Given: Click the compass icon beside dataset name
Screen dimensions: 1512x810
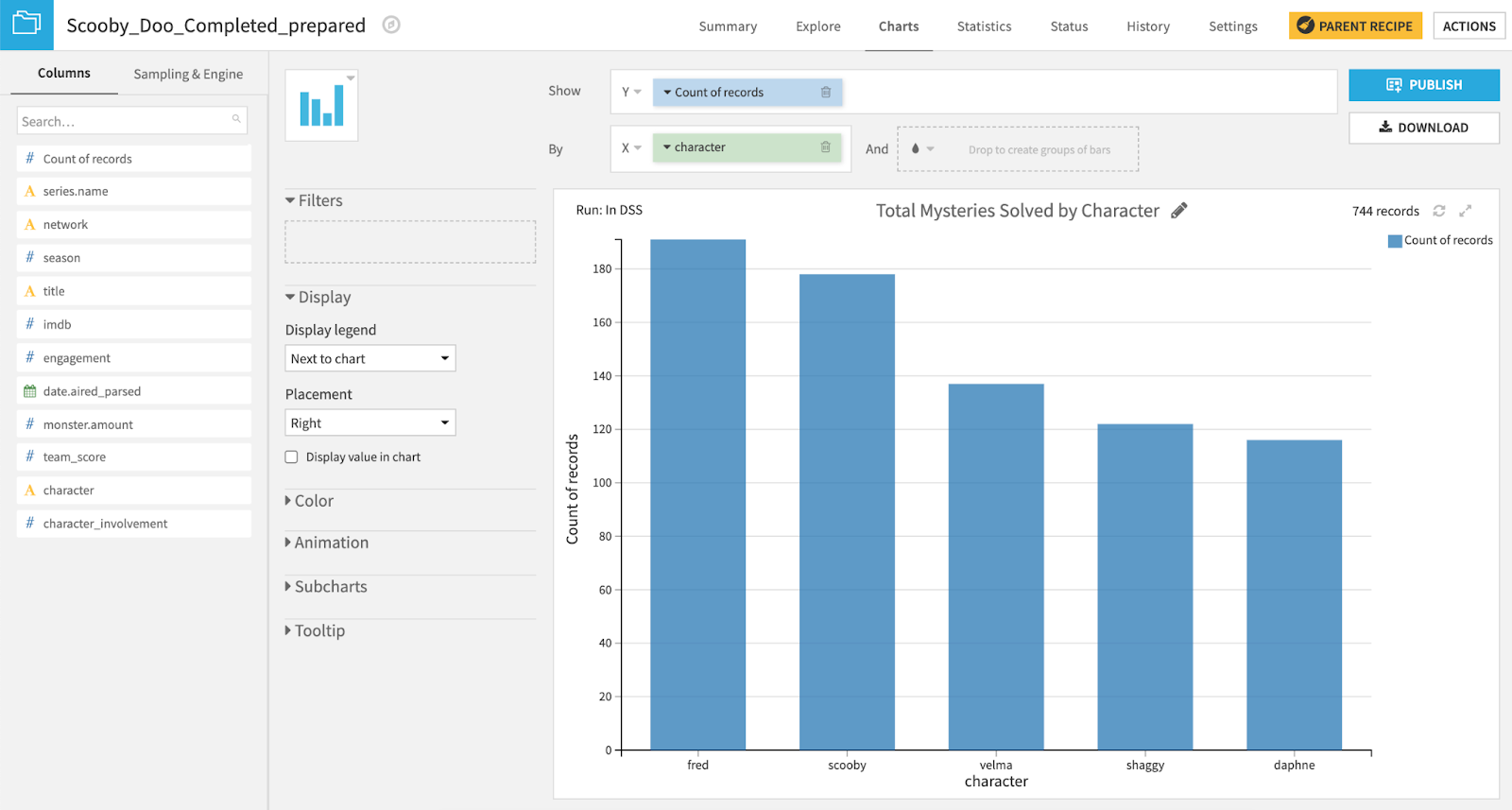Looking at the screenshot, I should [x=391, y=26].
